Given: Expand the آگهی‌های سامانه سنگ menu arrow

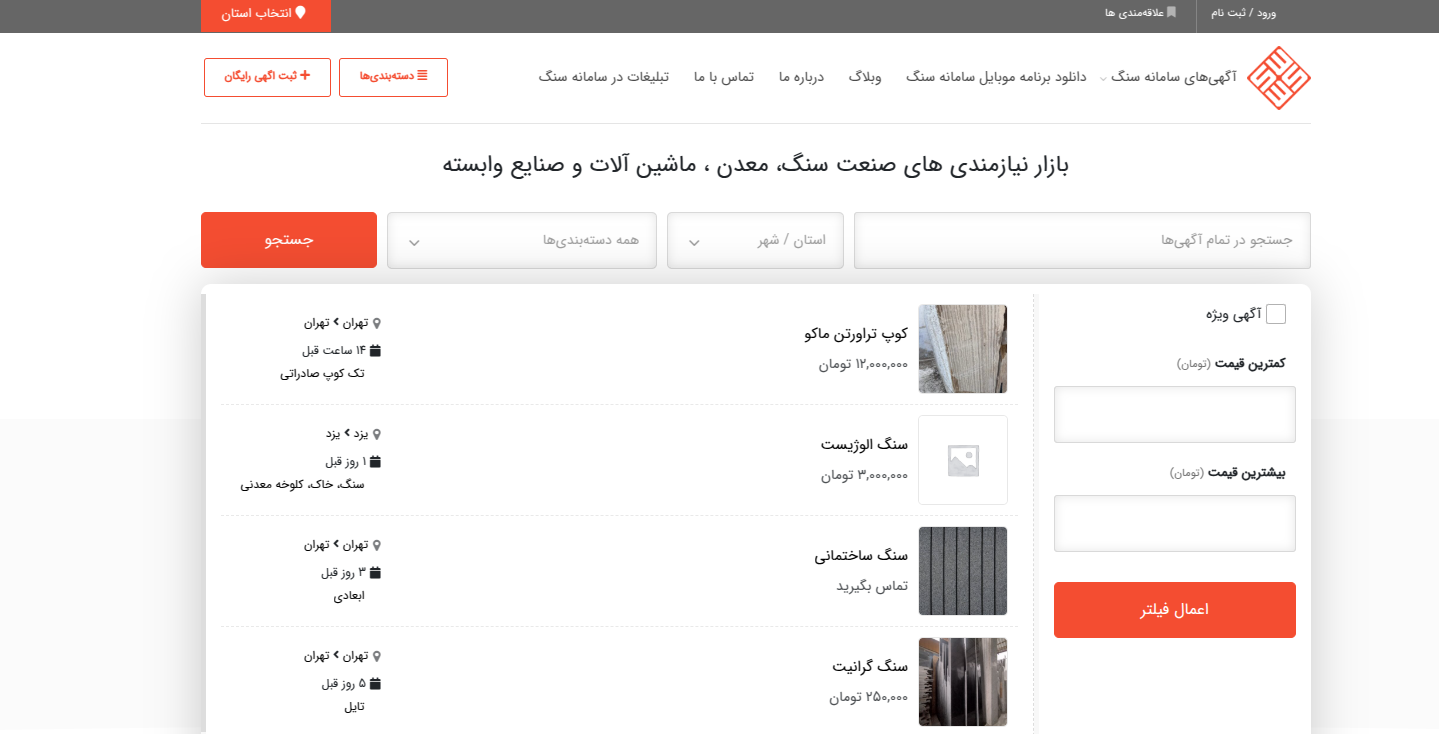Looking at the screenshot, I should 1103,79.
